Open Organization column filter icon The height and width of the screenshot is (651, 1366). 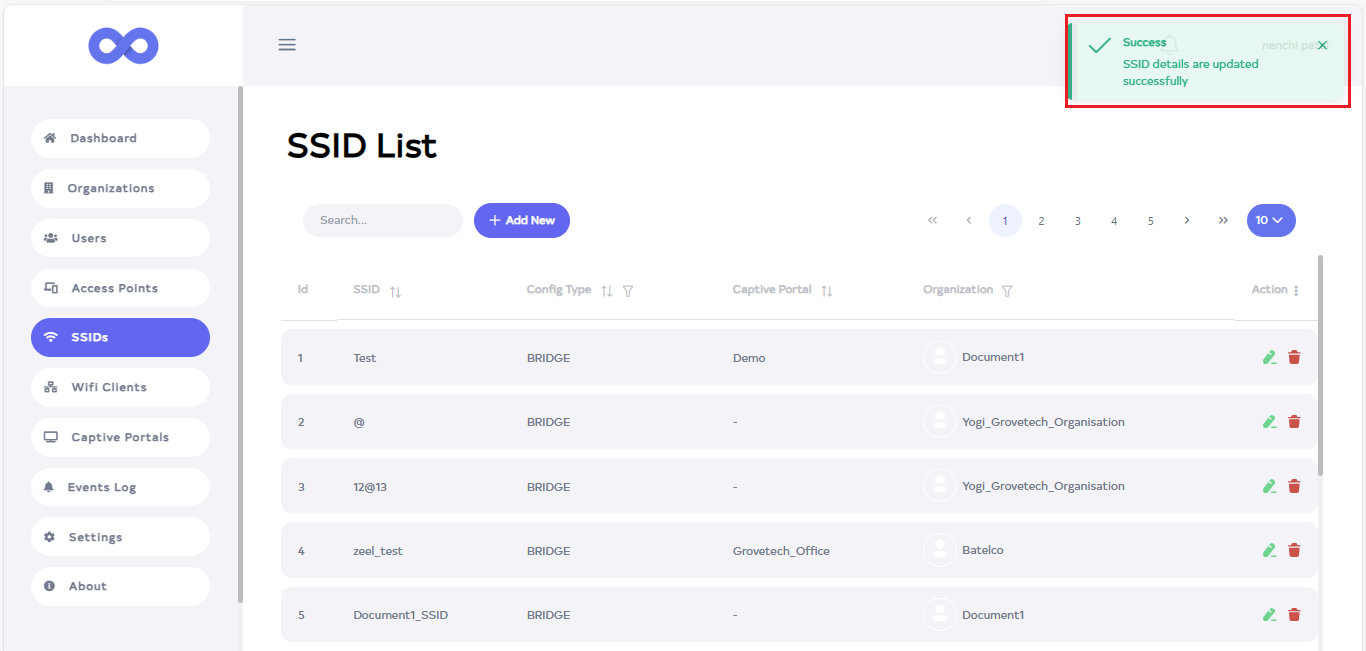(x=1007, y=291)
